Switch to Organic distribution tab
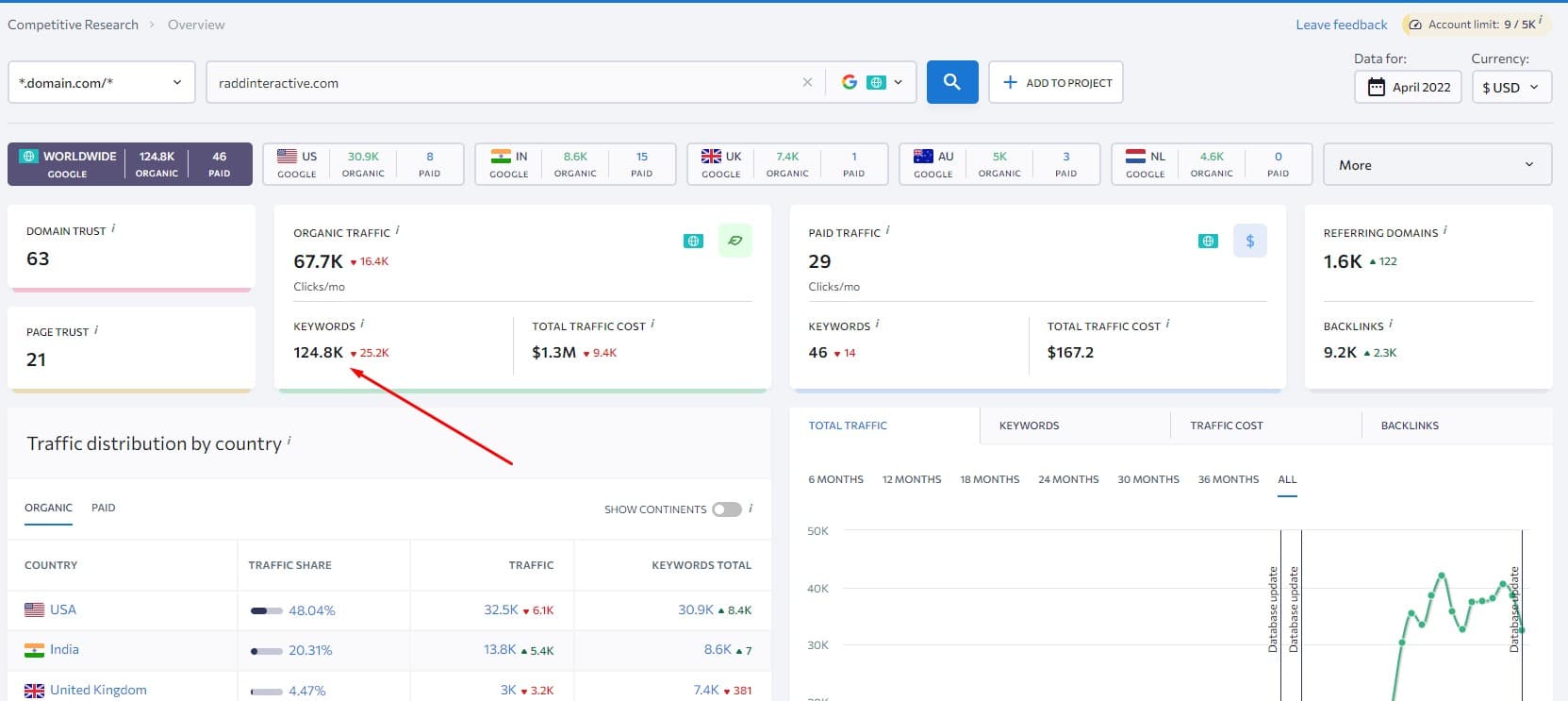1568x701 pixels. (x=48, y=508)
